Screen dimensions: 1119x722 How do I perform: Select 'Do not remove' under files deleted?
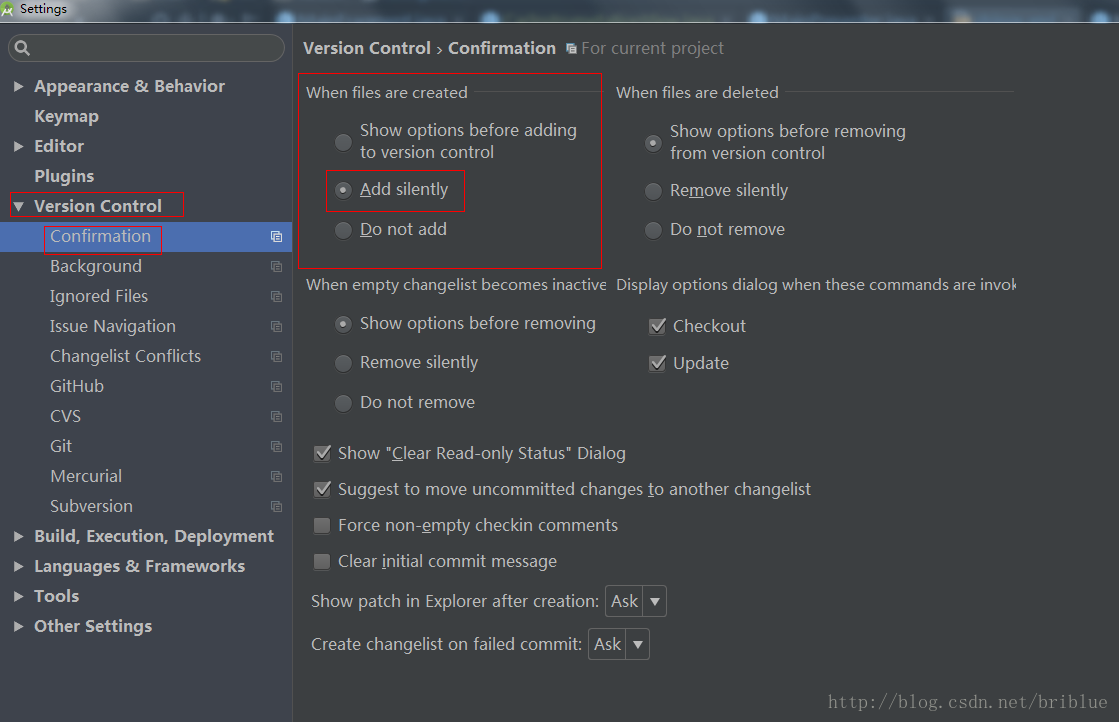tap(653, 230)
